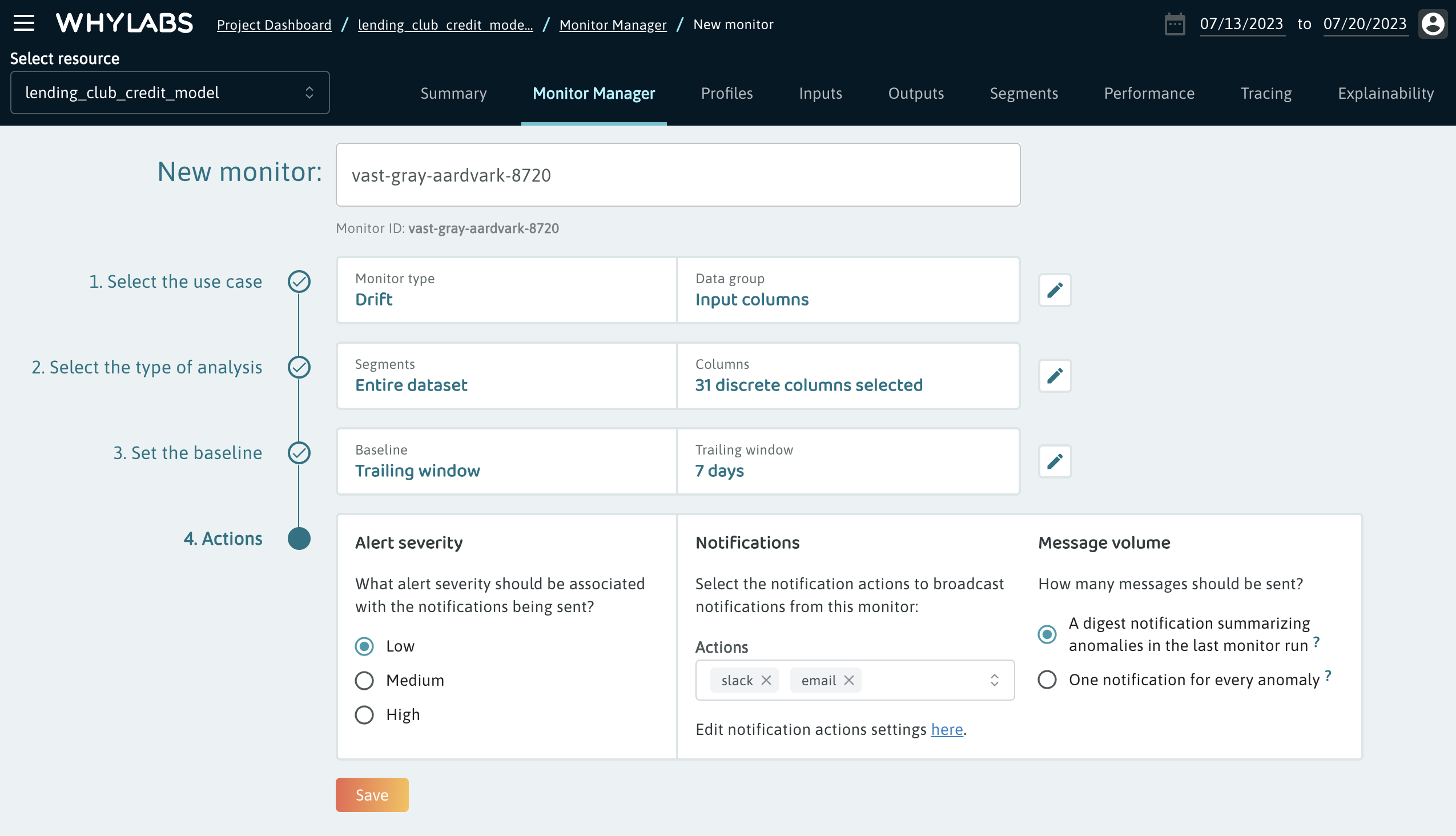
Task: Save the new monitor
Action: coord(372,795)
